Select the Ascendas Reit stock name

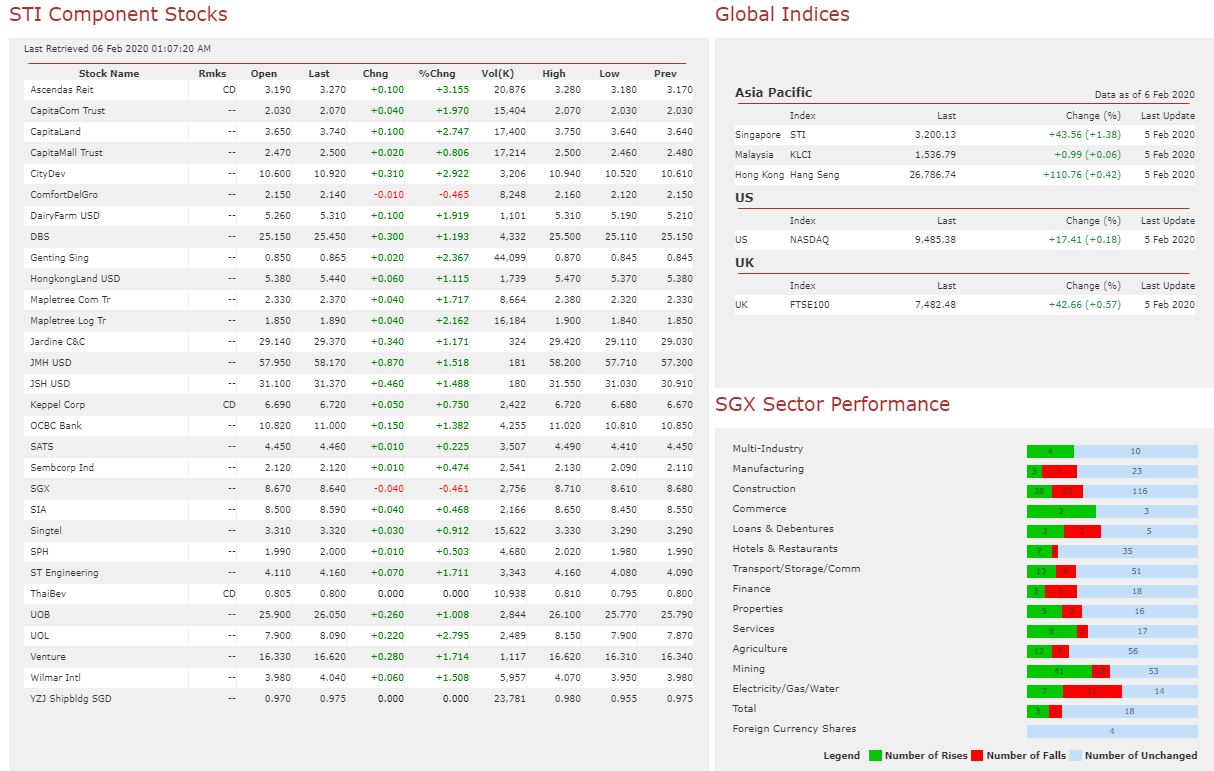coord(62,89)
